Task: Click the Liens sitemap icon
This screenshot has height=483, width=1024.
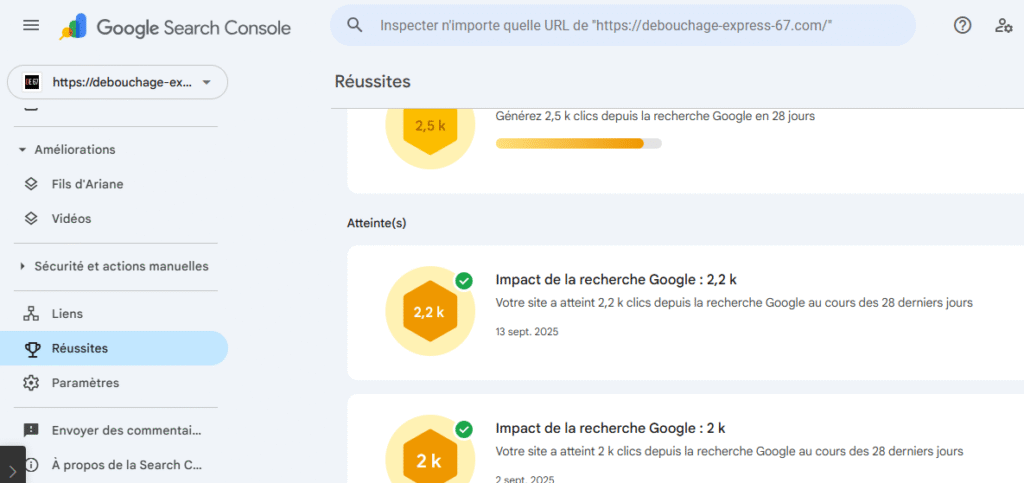Action: point(31,314)
